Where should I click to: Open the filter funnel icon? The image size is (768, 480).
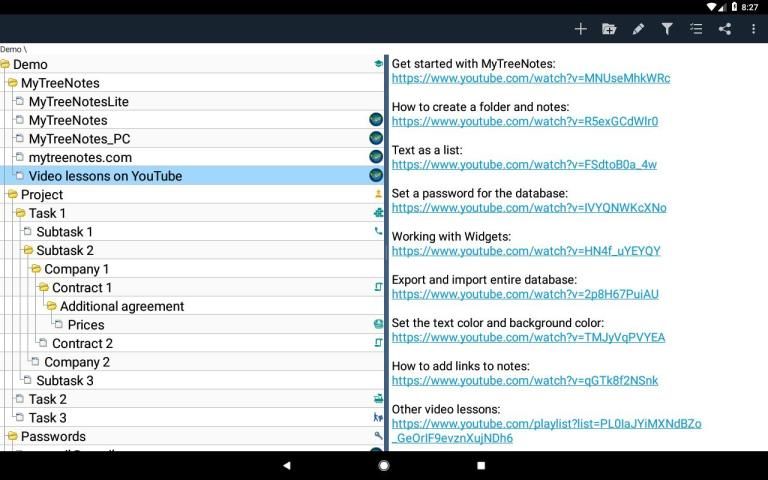pyautogui.click(x=667, y=29)
